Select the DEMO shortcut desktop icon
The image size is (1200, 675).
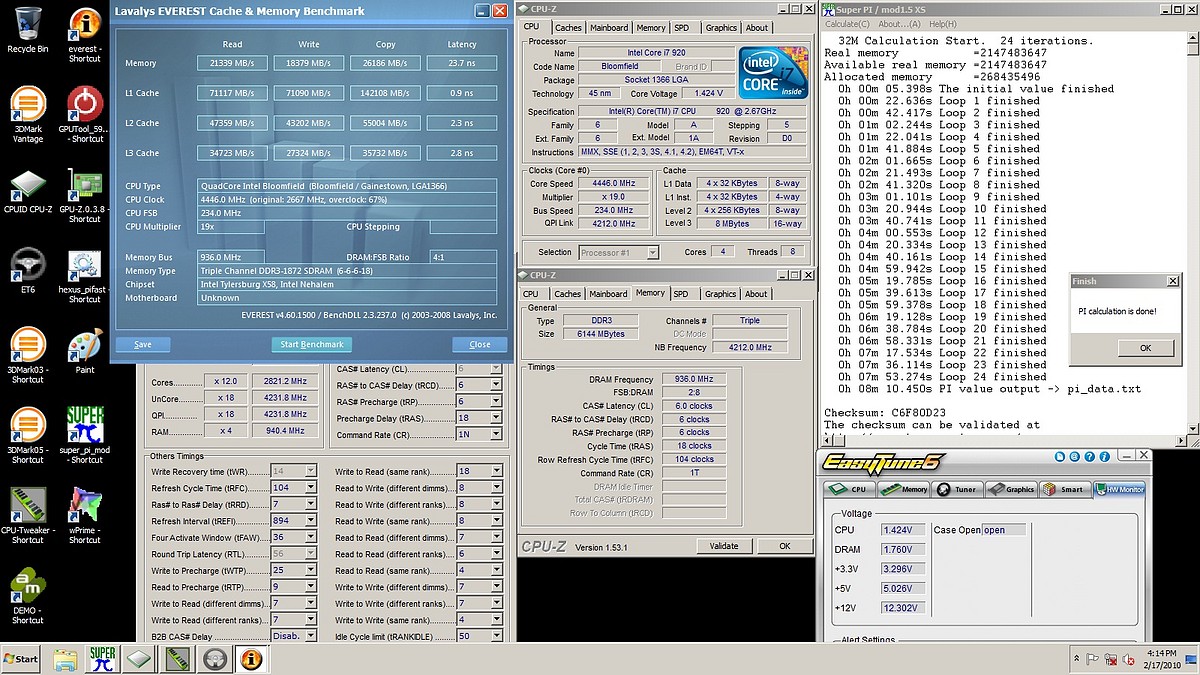28,597
